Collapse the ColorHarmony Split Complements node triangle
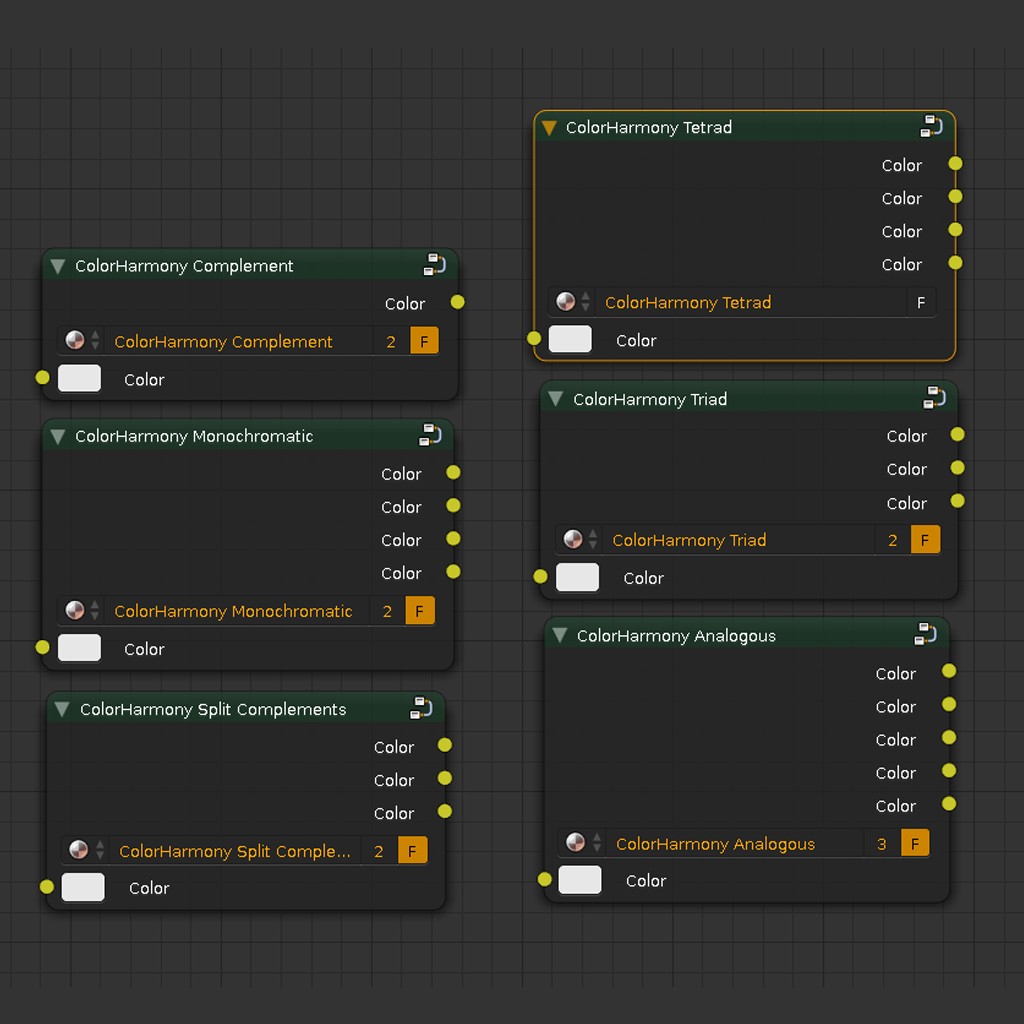Image resolution: width=1024 pixels, height=1024 pixels. (x=60, y=708)
